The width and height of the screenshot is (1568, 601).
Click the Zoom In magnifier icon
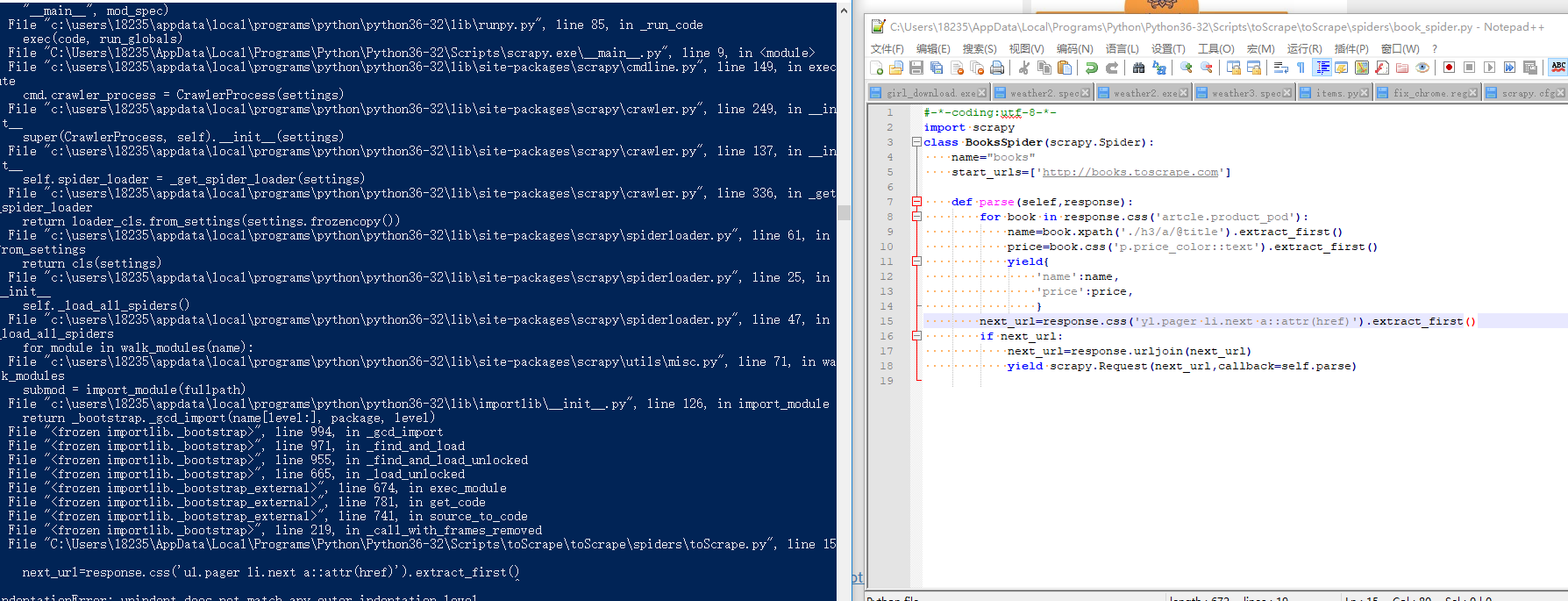coord(1186,68)
